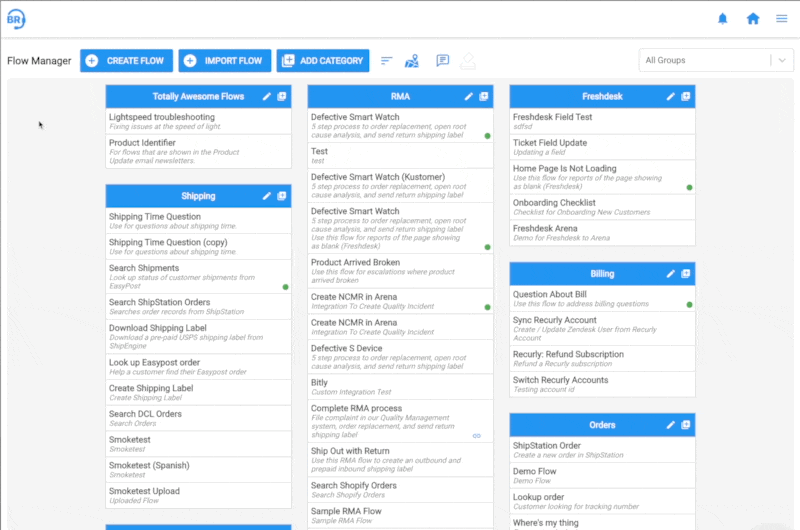Open Switch Recurly Accounts flow
Viewport: 800px width, 530px height.
603,385
